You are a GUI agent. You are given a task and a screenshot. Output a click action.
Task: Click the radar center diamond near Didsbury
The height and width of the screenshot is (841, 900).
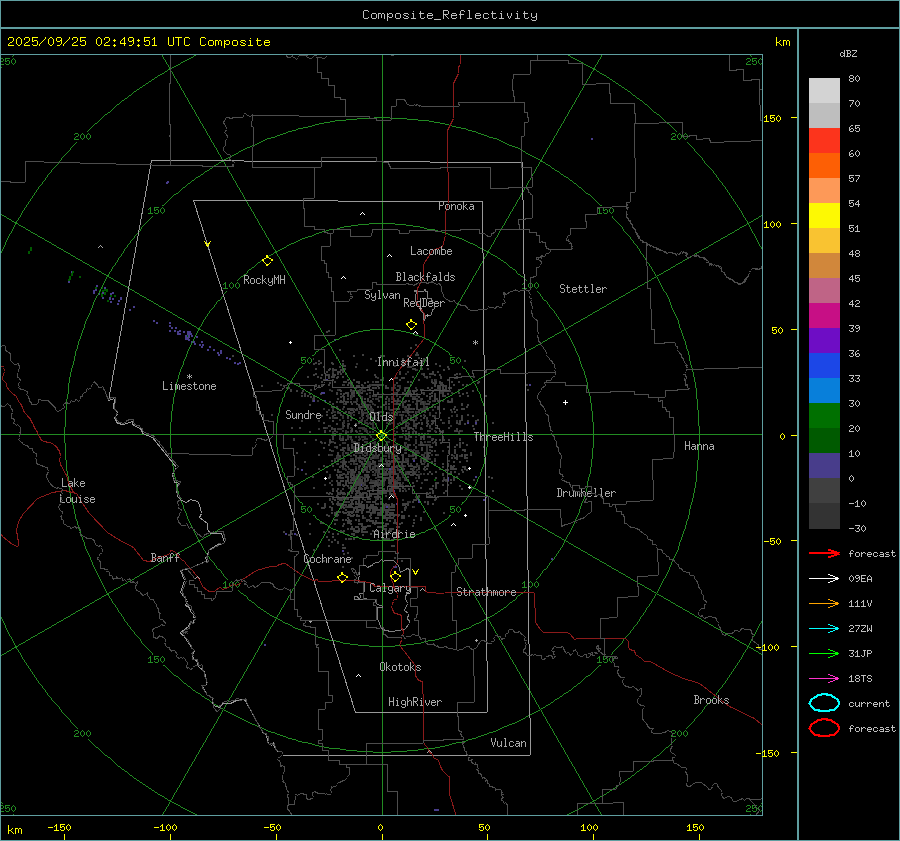(381, 435)
